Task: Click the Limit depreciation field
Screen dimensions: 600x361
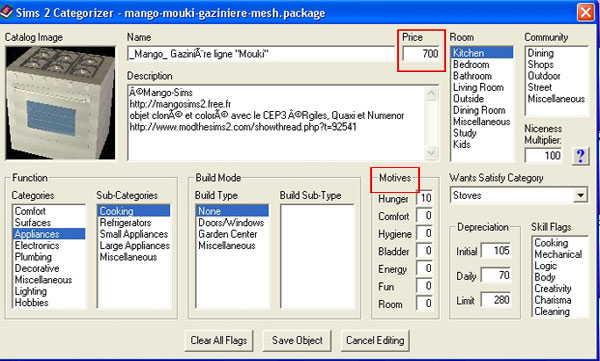Action: [496, 300]
